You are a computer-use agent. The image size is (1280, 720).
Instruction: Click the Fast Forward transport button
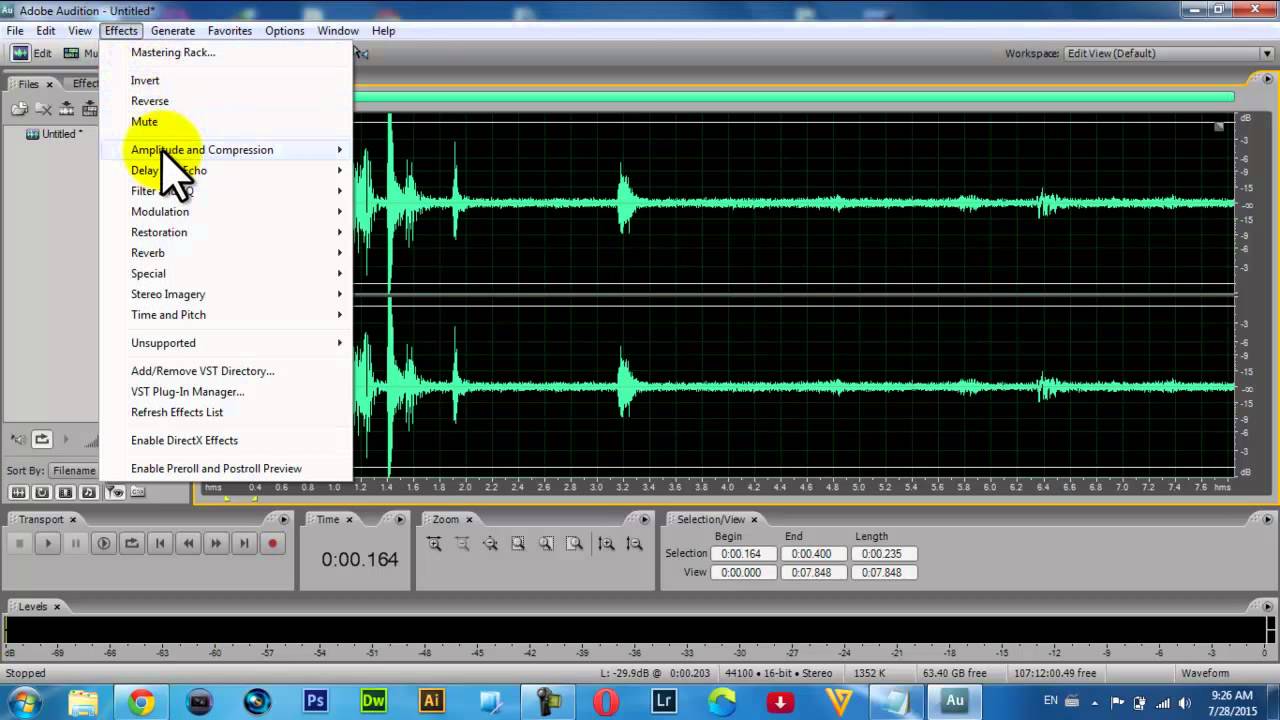(216, 543)
